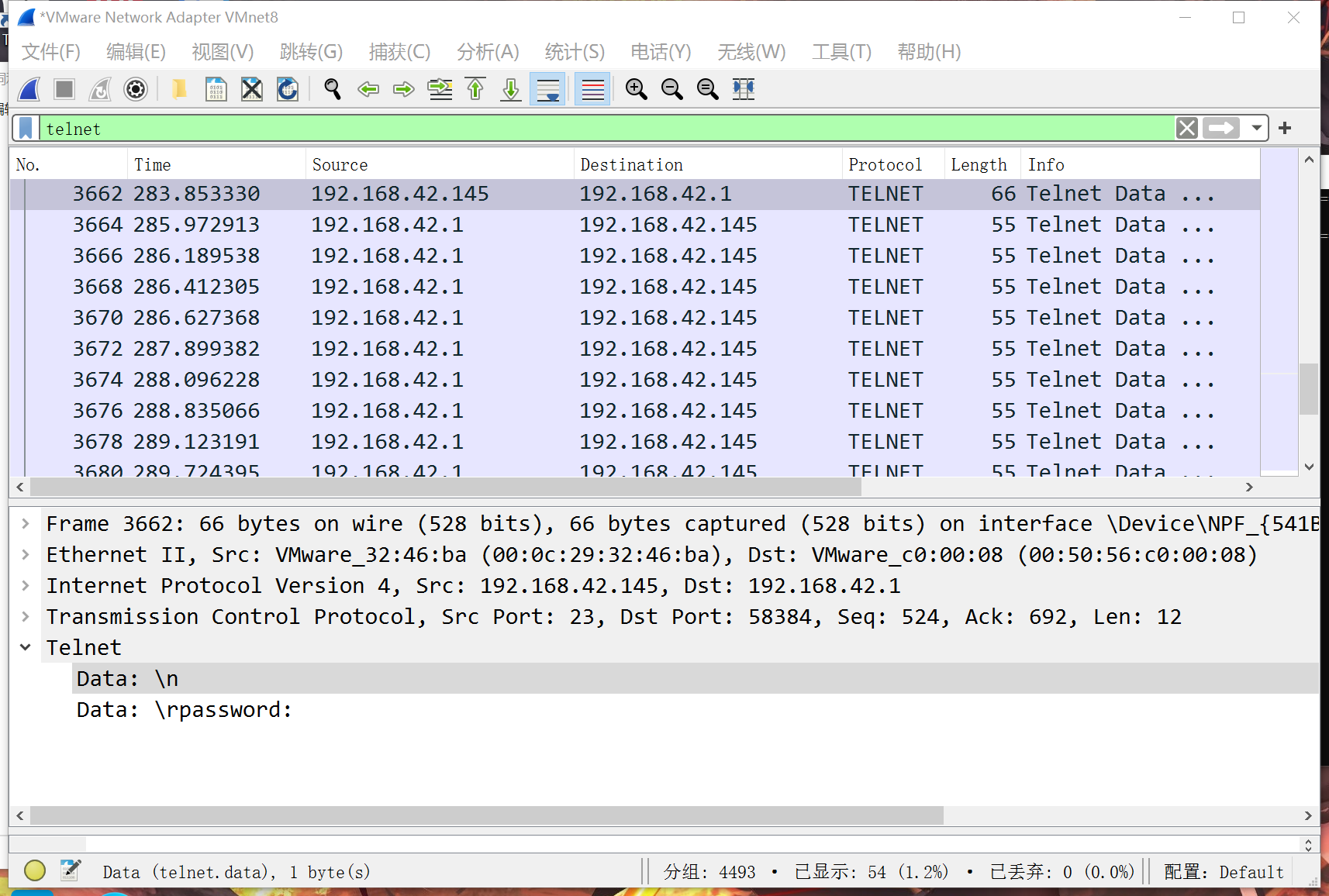The width and height of the screenshot is (1329, 896).
Task: Collapse the Telnet section
Action: tap(26, 647)
